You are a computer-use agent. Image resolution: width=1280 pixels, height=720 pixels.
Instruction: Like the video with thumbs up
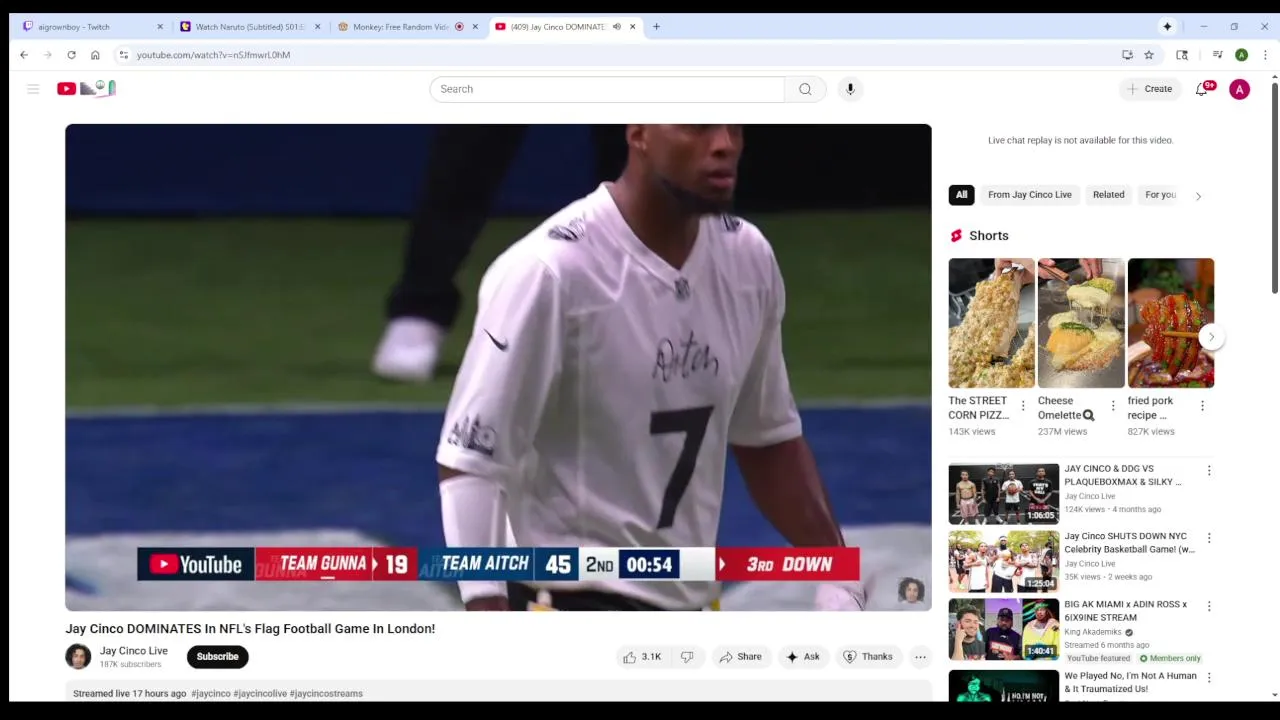point(642,657)
